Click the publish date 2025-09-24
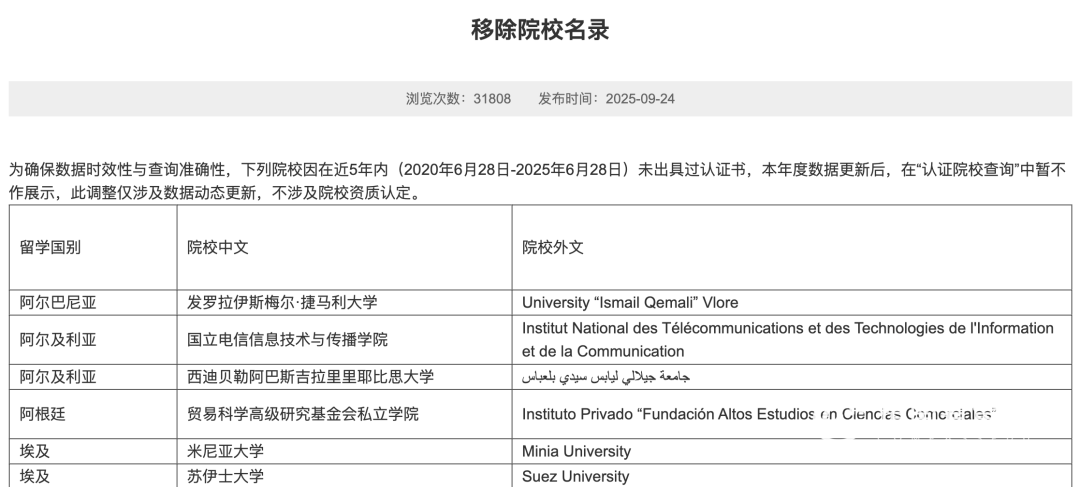 click(640, 99)
